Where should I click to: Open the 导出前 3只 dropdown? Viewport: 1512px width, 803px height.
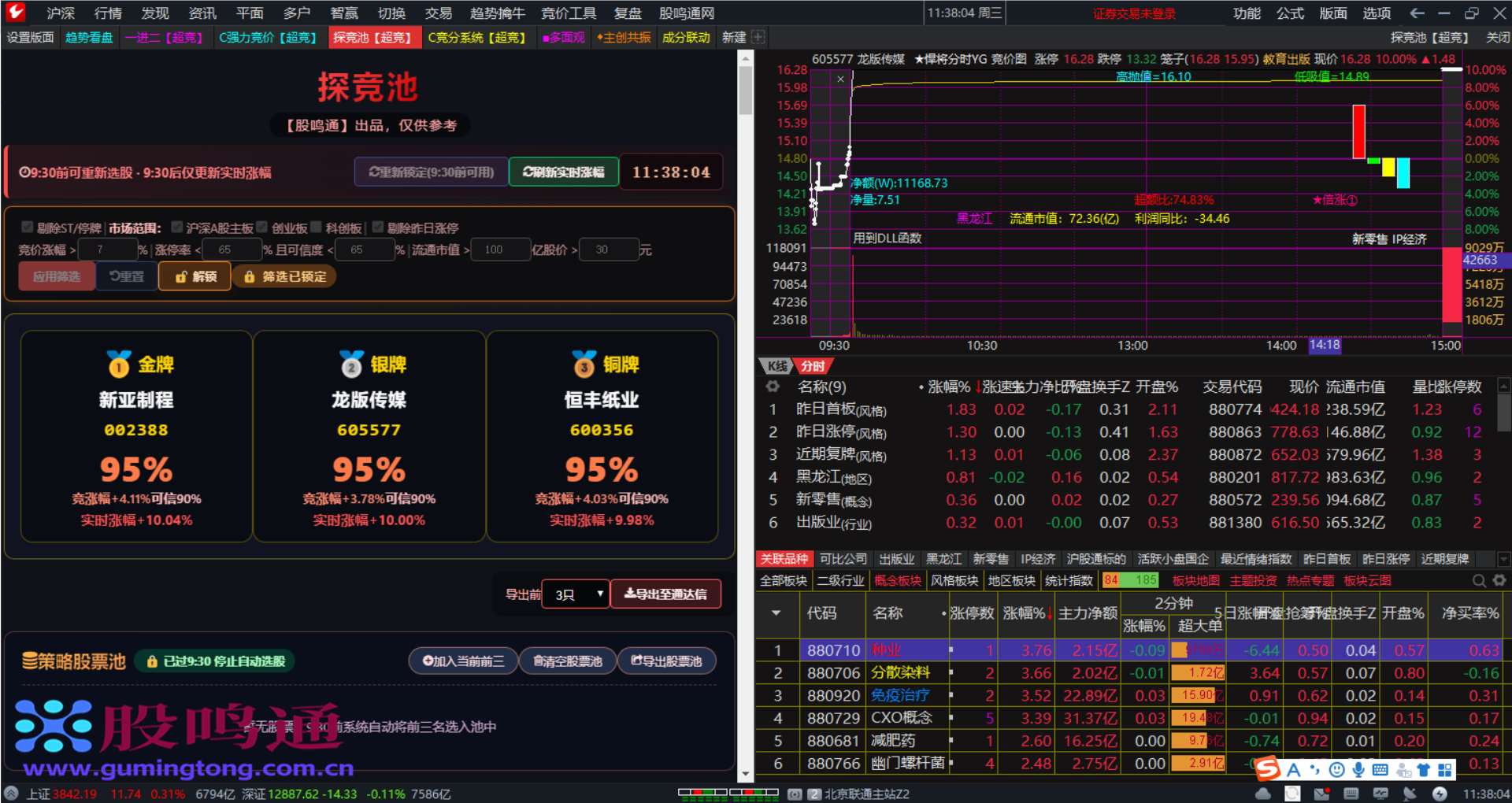coord(576,594)
